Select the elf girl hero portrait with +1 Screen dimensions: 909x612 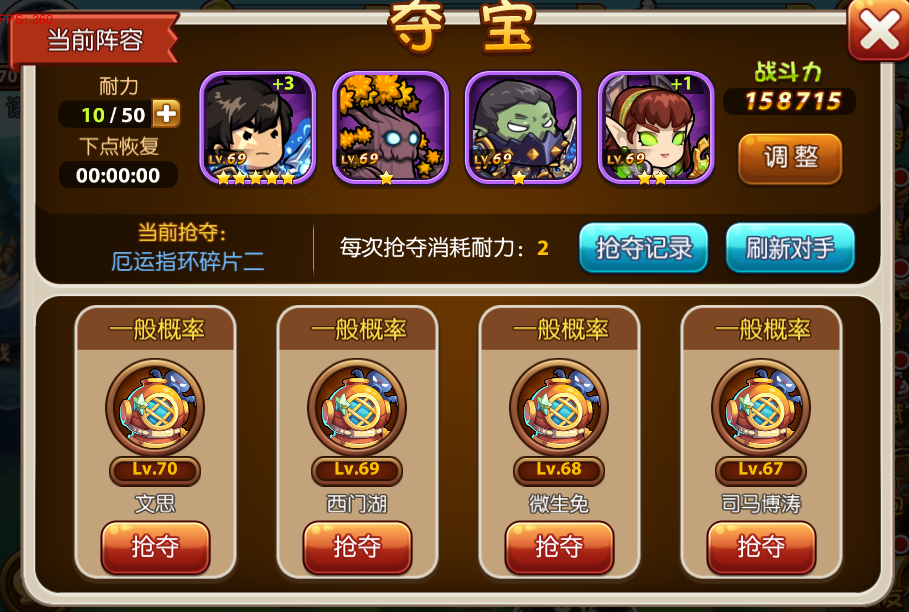point(656,128)
